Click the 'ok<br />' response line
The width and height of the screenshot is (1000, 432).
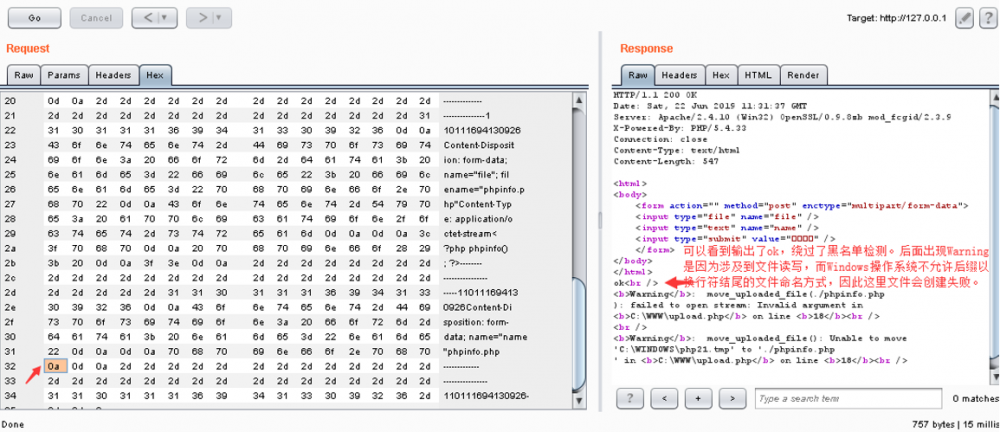coord(635,283)
